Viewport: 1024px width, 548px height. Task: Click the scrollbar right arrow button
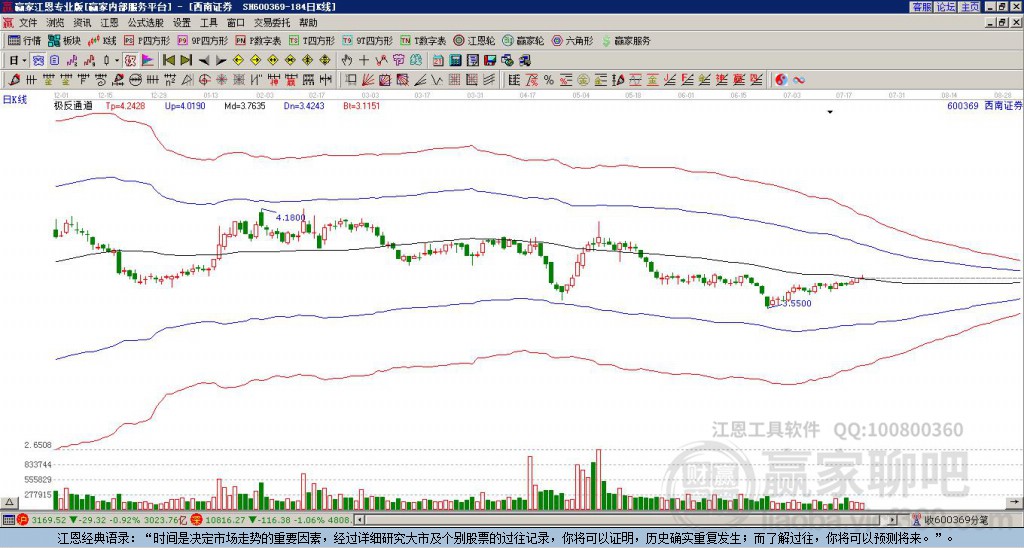(x=893, y=520)
